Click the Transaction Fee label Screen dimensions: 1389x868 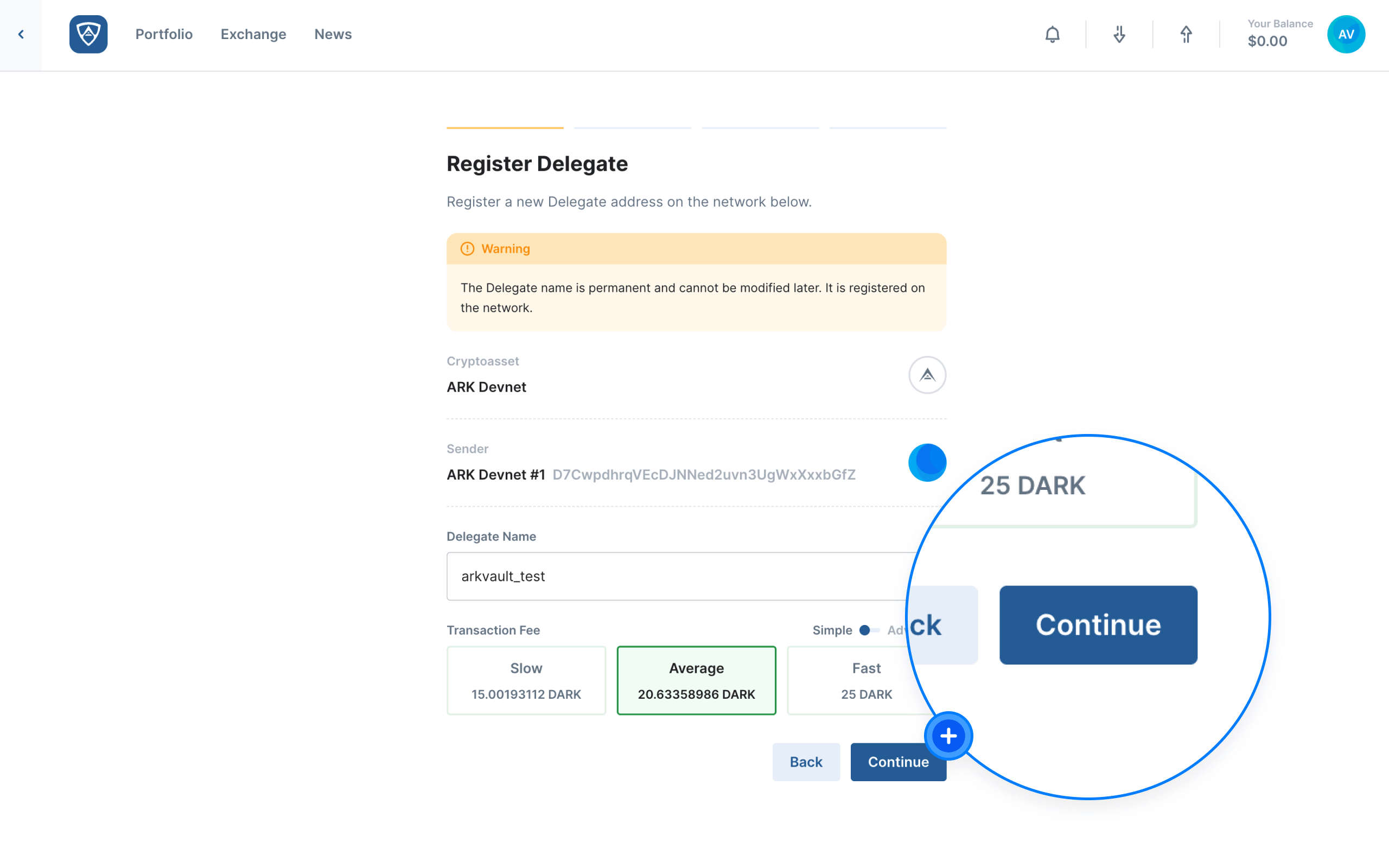coord(493,630)
